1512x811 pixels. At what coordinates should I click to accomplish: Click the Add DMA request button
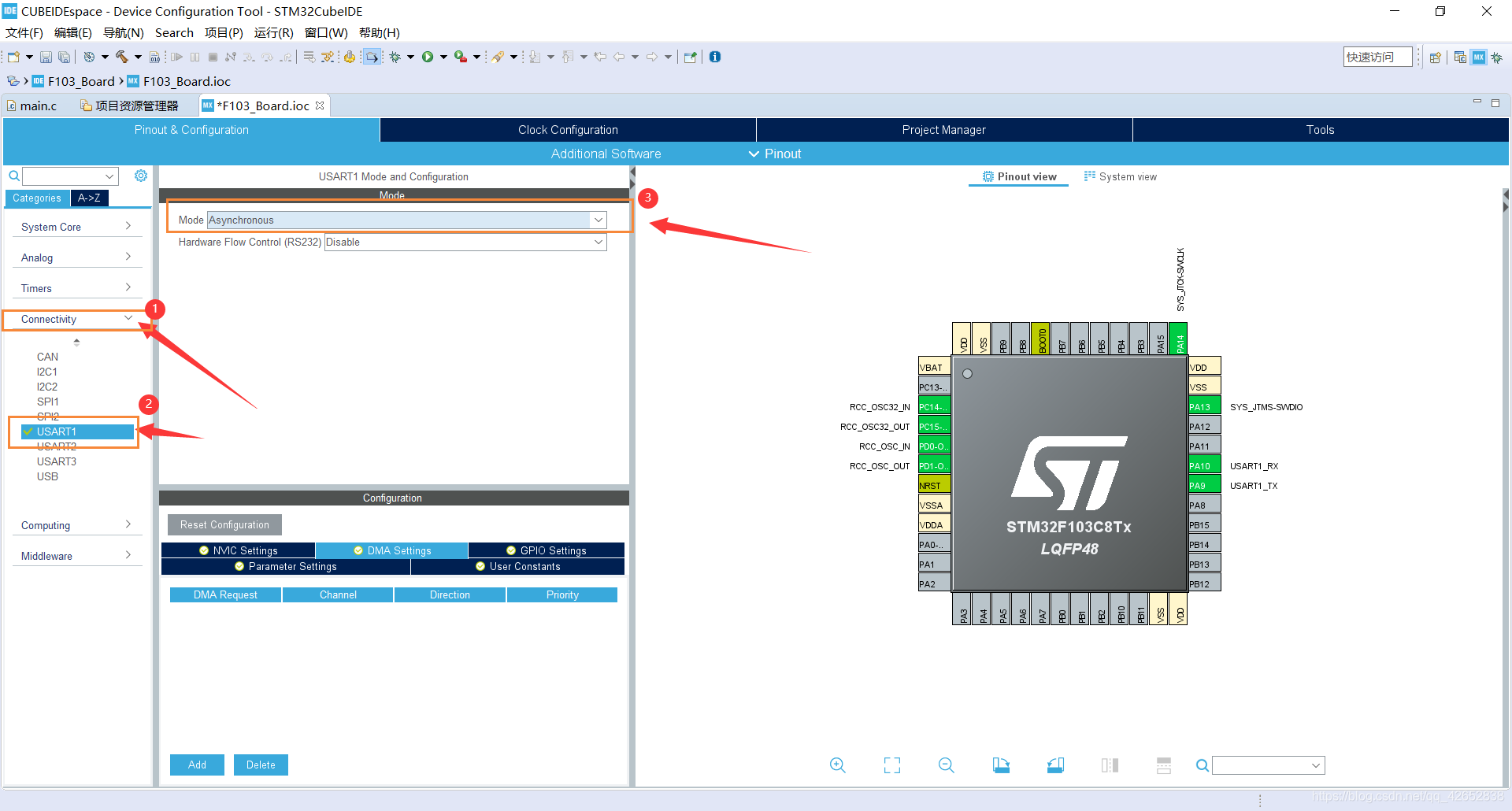pyautogui.click(x=197, y=765)
